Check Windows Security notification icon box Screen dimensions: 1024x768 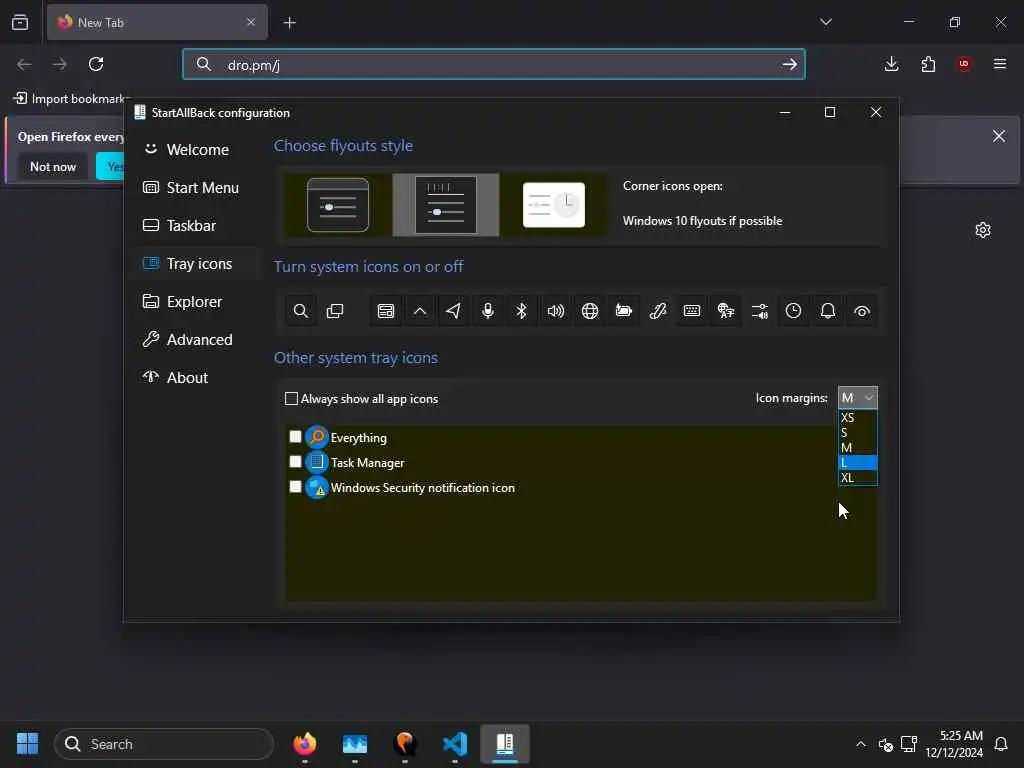click(x=295, y=487)
